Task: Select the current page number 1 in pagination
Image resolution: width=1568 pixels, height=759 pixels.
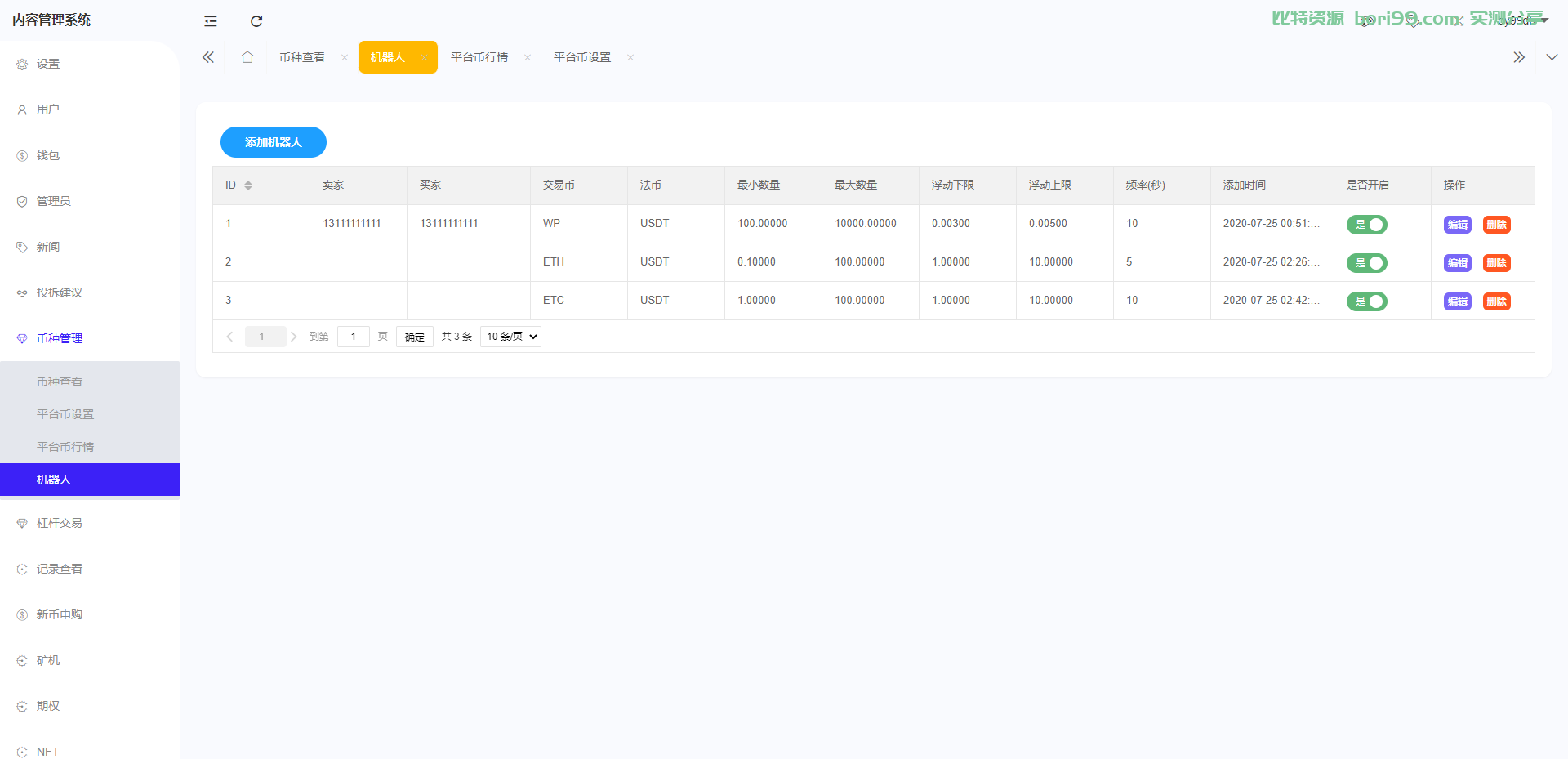Action: point(265,337)
